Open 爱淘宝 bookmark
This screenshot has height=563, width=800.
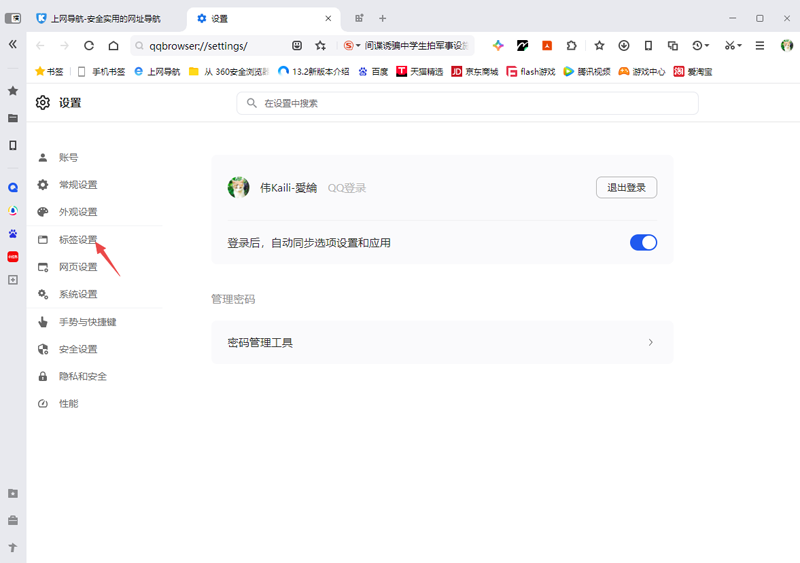(693, 71)
